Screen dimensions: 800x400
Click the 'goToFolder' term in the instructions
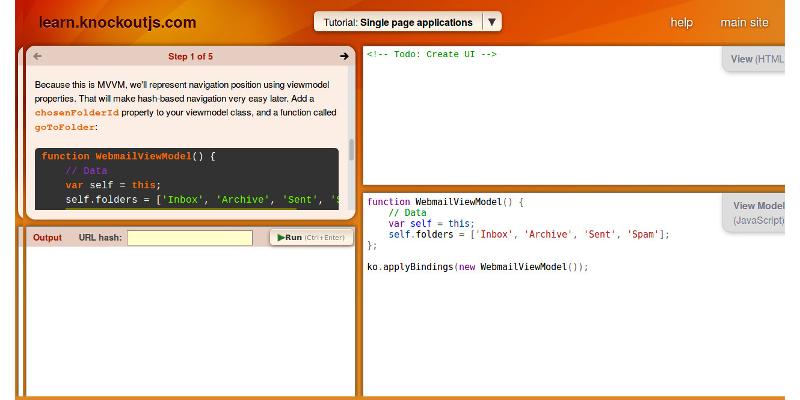(x=65, y=128)
